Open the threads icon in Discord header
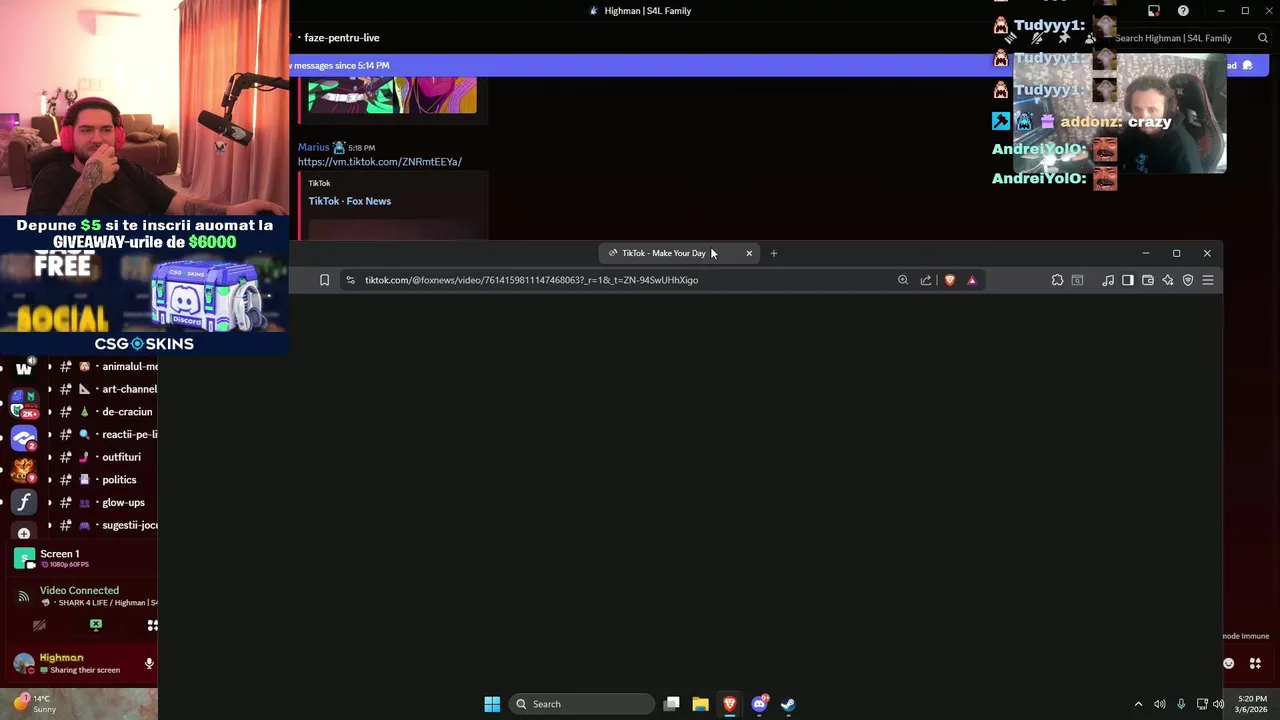Viewport: 1280px width, 720px height. [1011, 38]
